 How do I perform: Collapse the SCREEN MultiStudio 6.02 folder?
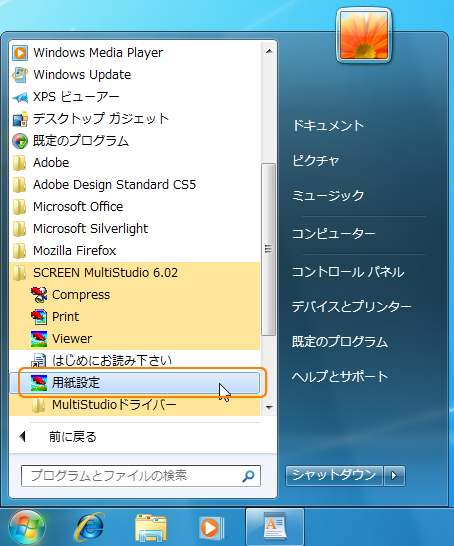(135, 273)
